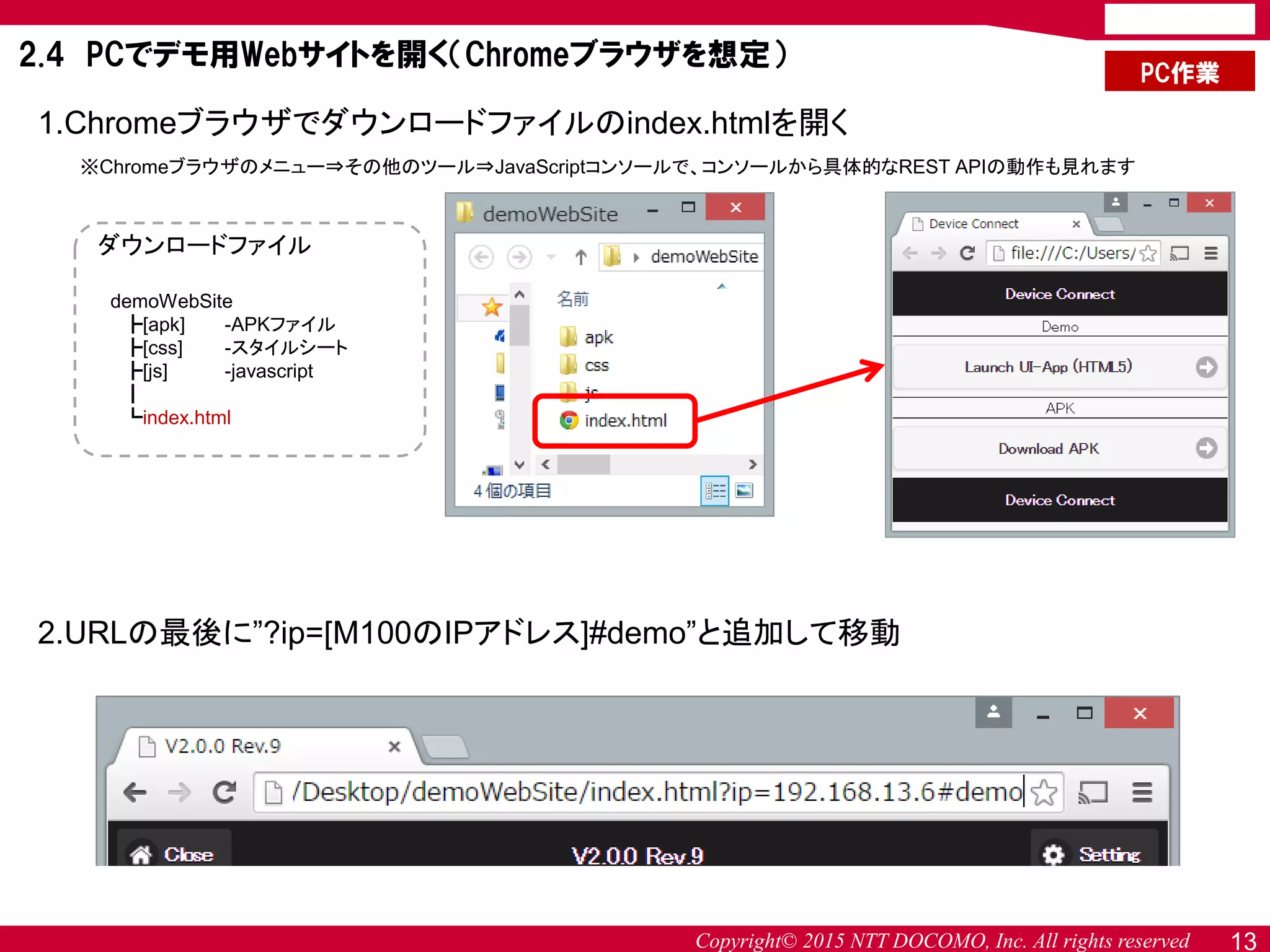This screenshot has height=952, width=1270.
Task: Click Back arrow in V2.0.0 Rev.9 window
Action: pos(135,792)
